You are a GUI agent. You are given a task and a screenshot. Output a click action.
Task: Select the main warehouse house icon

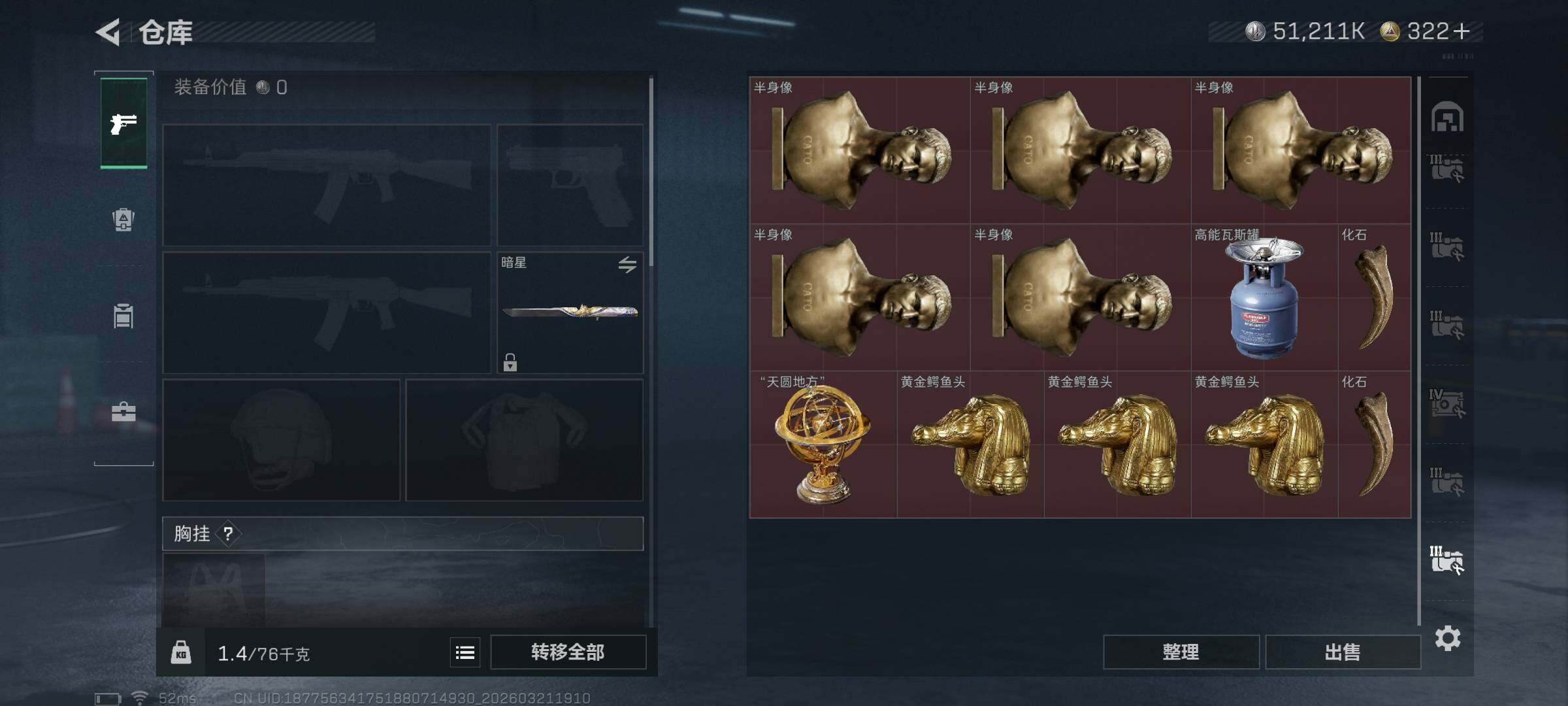pyautogui.click(x=1447, y=117)
